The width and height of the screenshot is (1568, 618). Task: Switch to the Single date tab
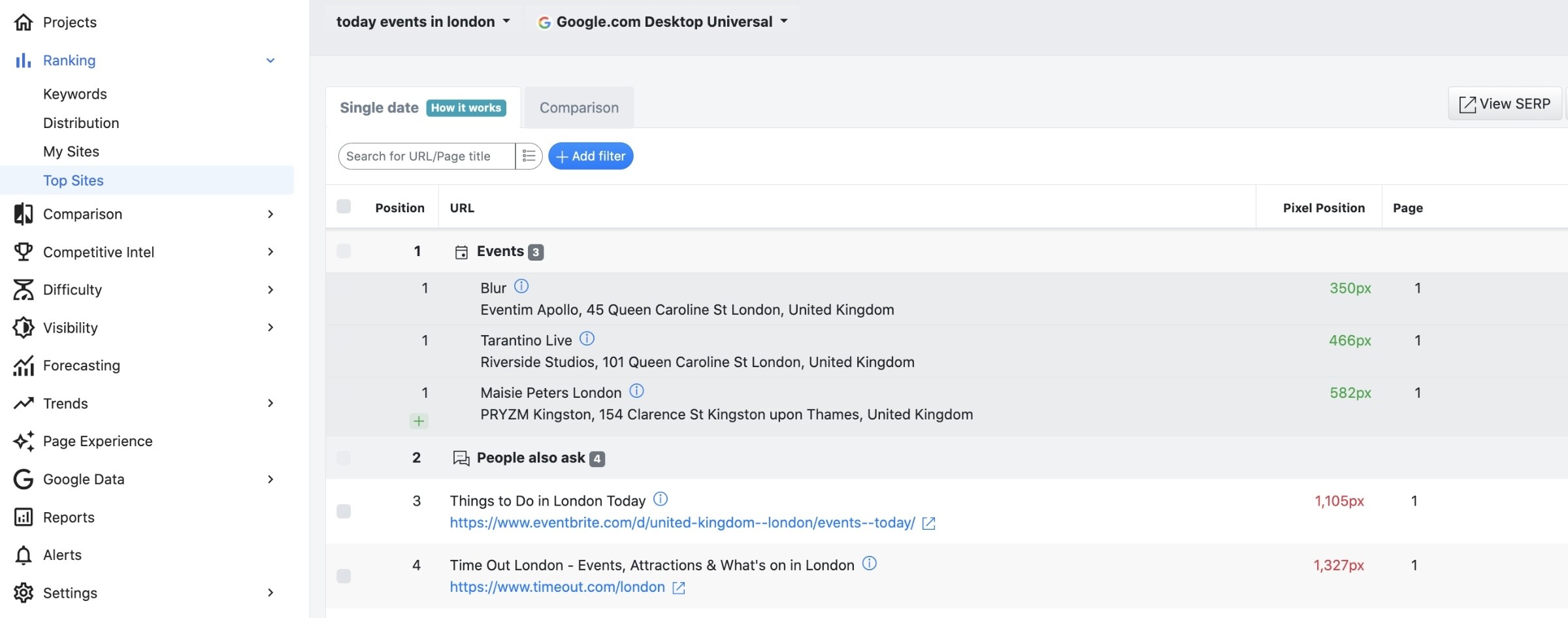(x=379, y=108)
